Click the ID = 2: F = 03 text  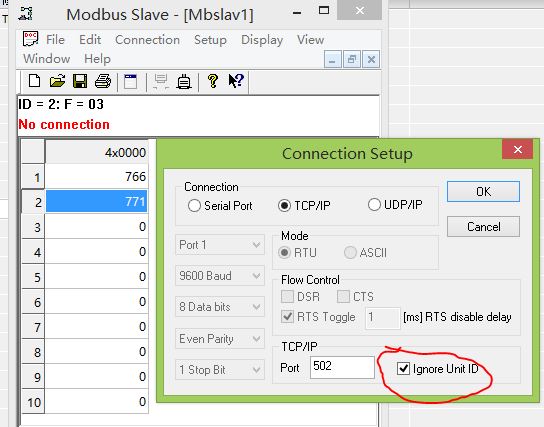coord(61,104)
